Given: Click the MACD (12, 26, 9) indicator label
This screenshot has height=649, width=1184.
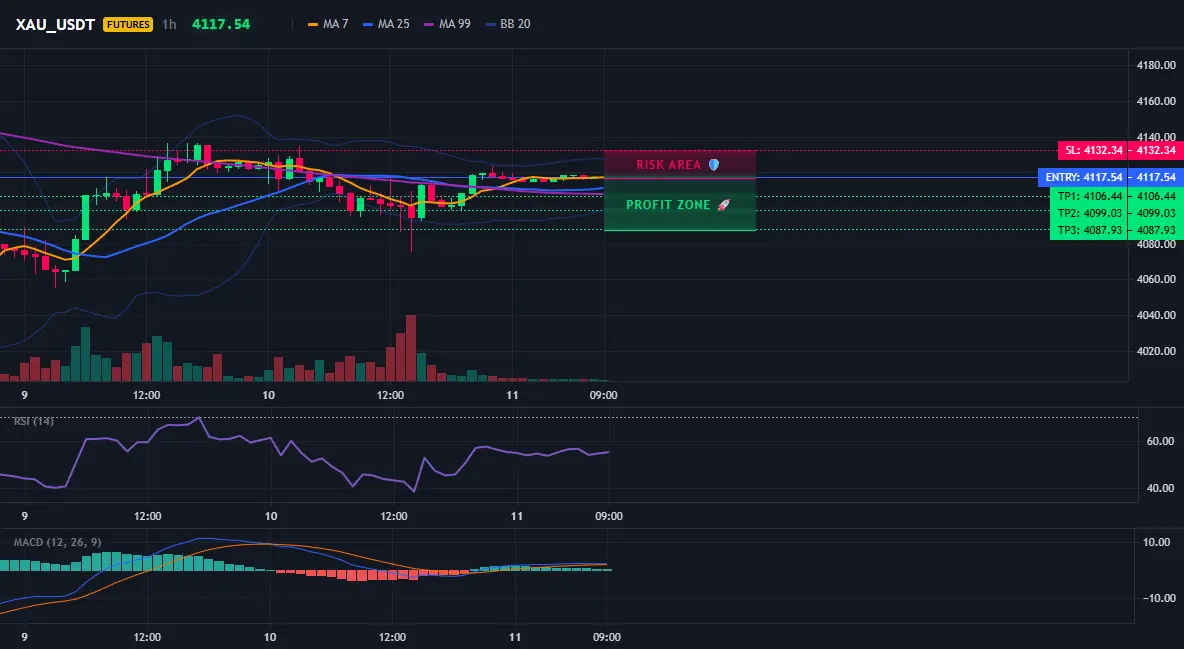Looking at the screenshot, I should pos(57,542).
